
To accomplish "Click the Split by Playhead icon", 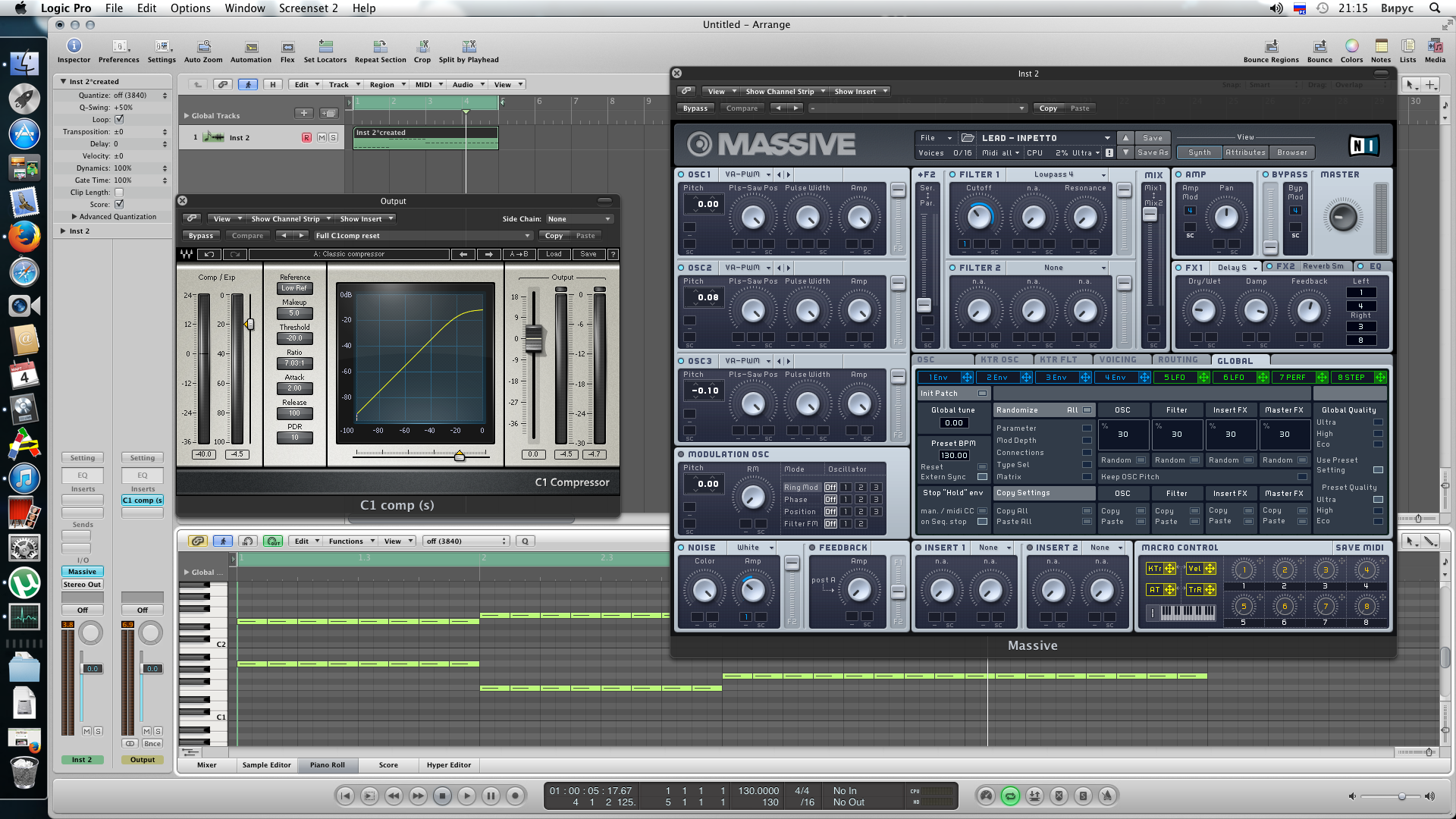I will 469,47.
